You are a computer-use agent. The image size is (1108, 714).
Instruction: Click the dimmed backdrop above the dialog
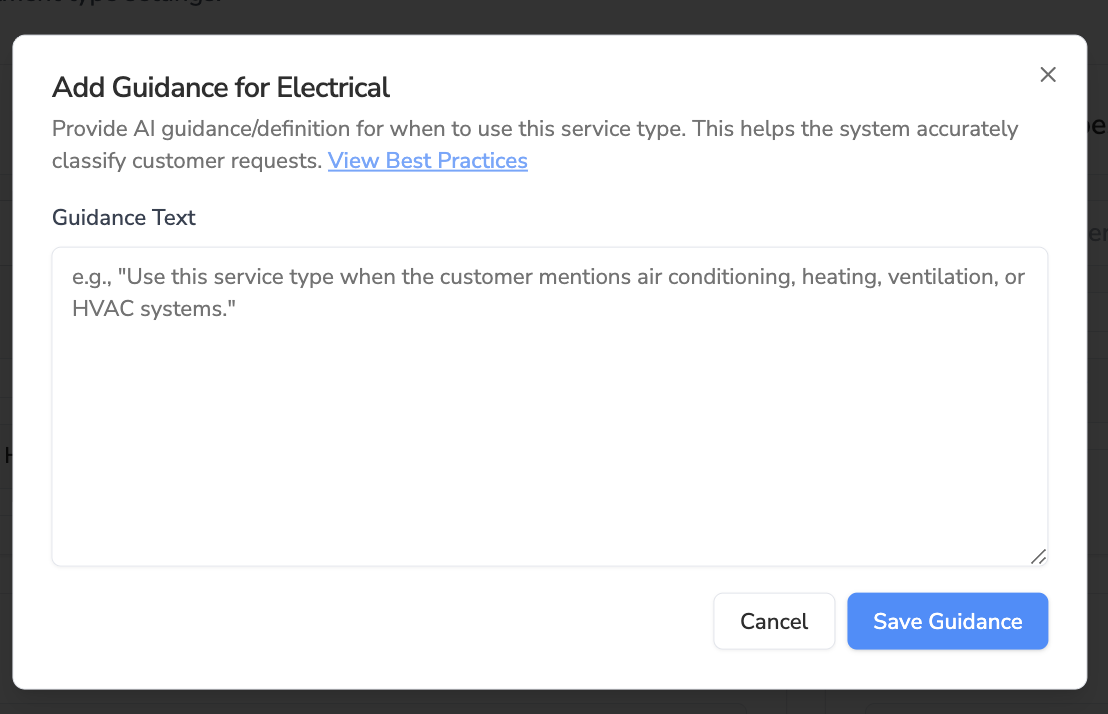[x=554, y=16]
